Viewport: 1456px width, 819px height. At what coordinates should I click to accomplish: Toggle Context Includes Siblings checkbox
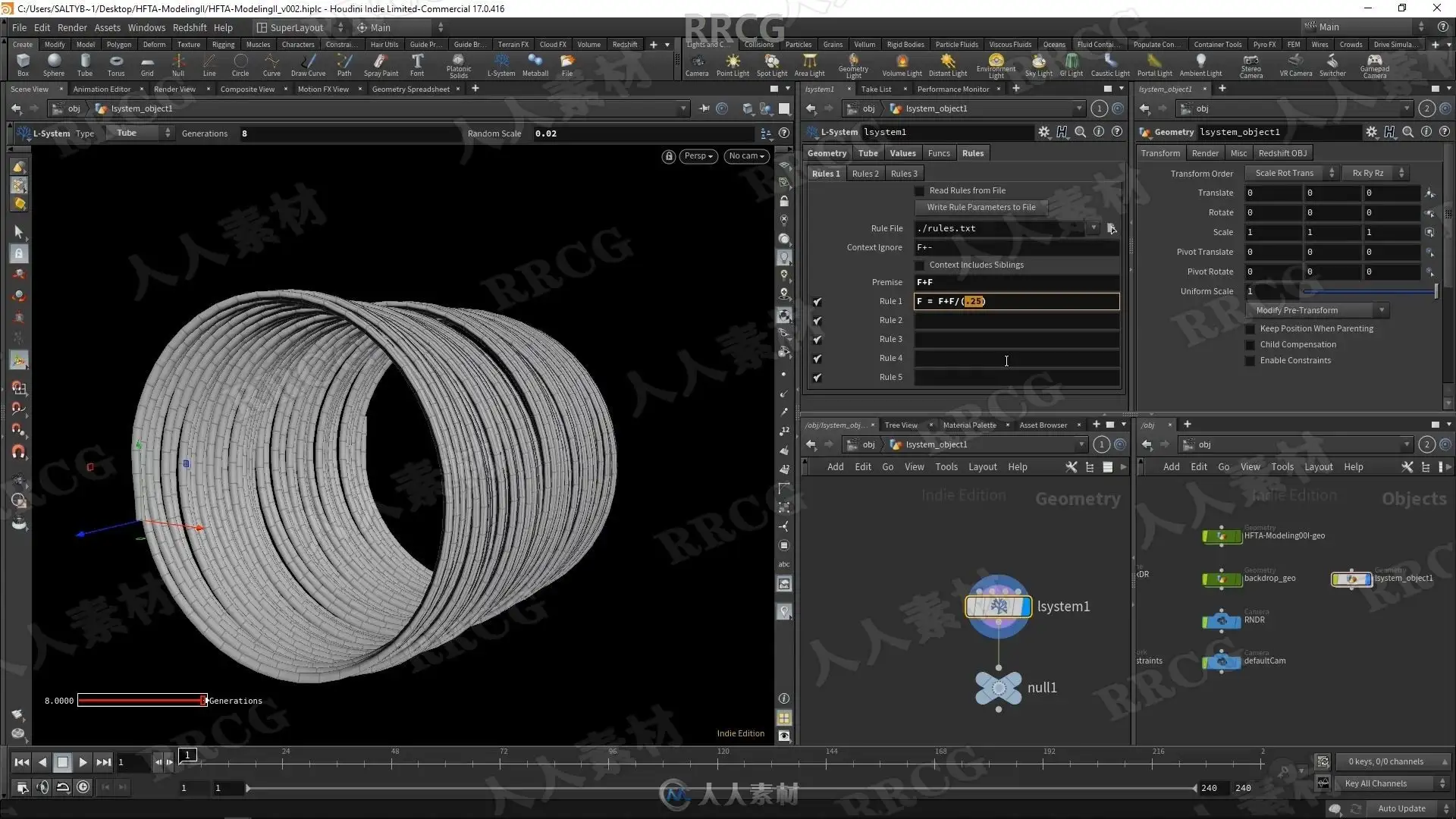click(x=920, y=265)
